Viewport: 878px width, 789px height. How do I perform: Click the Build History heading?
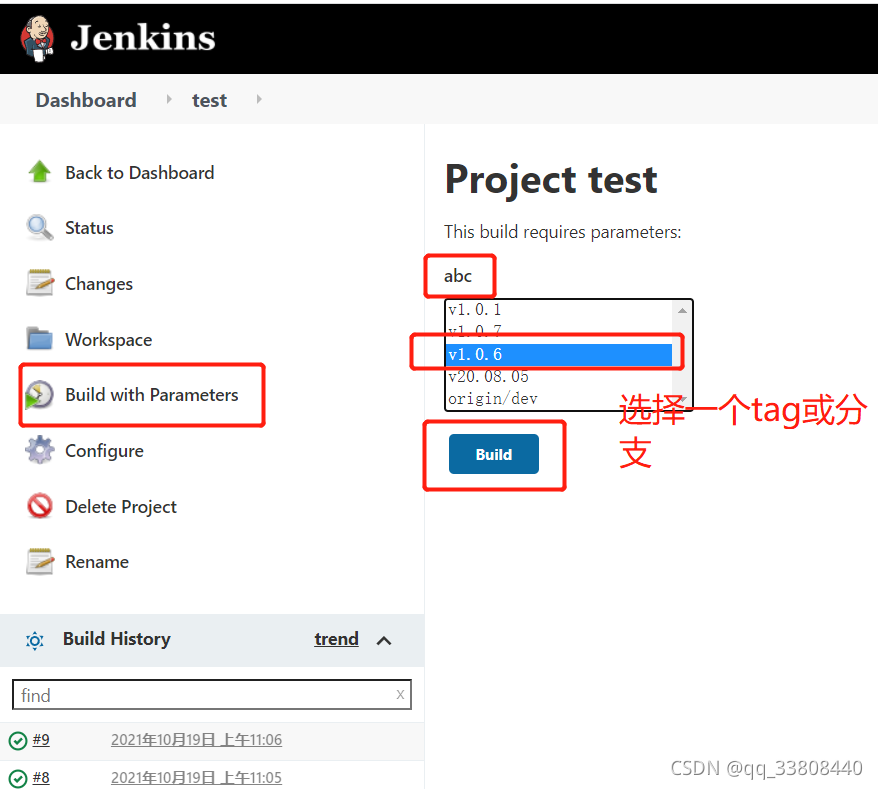pyautogui.click(x=116, y=639)
